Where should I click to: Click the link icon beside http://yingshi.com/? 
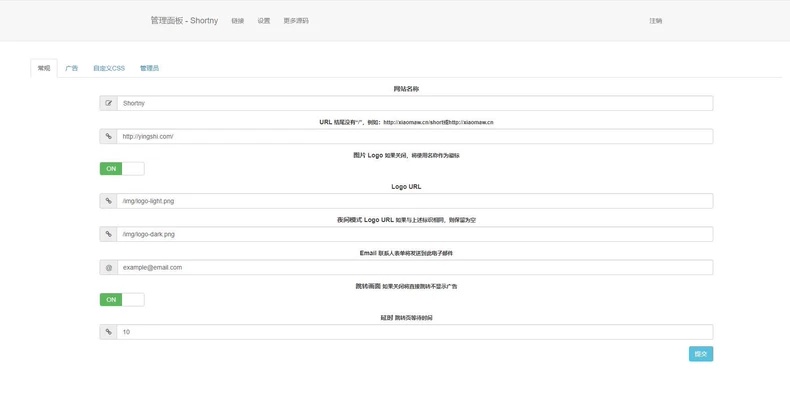[x=108, y=137]
